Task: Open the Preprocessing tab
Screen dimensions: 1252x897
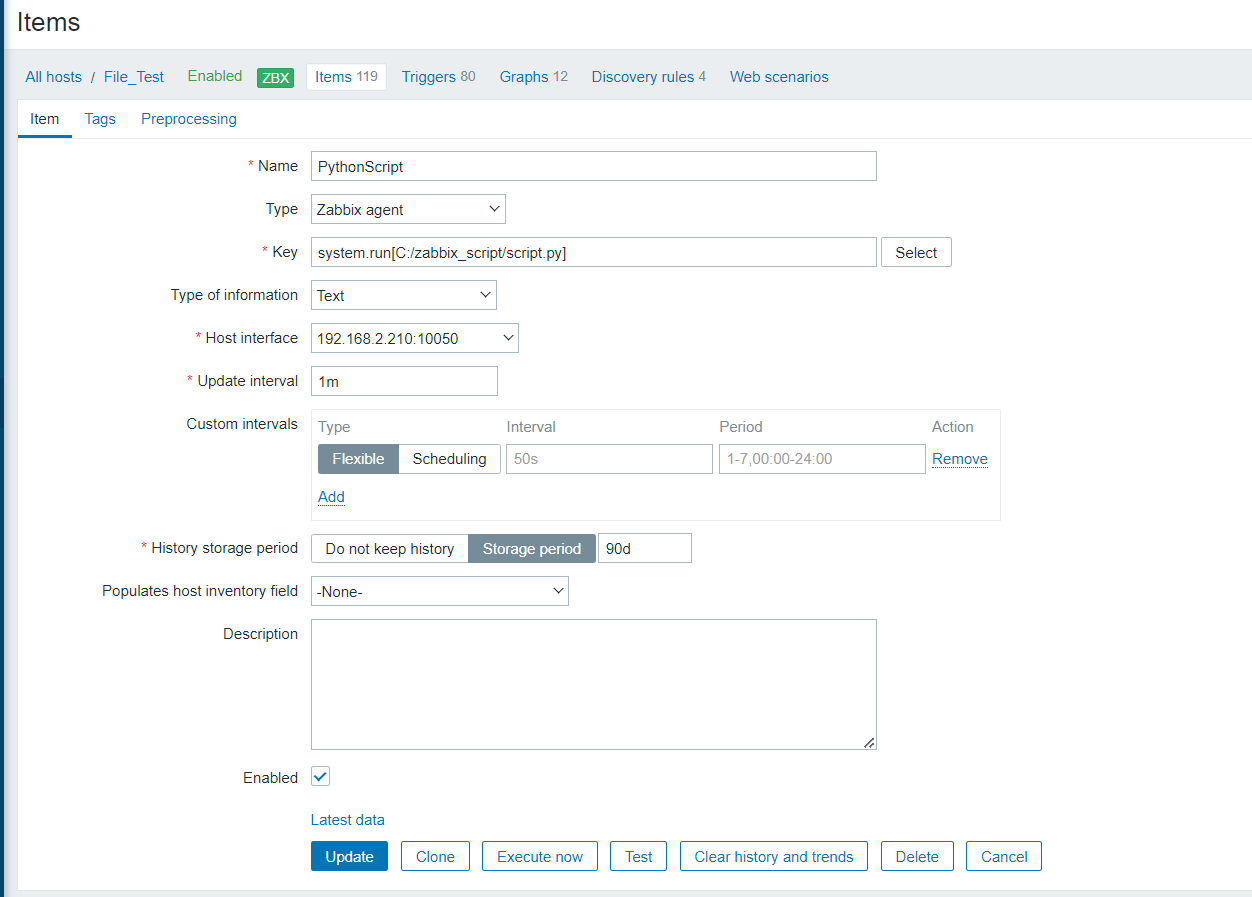Action: pyautogui.click(x=189, y=119)
